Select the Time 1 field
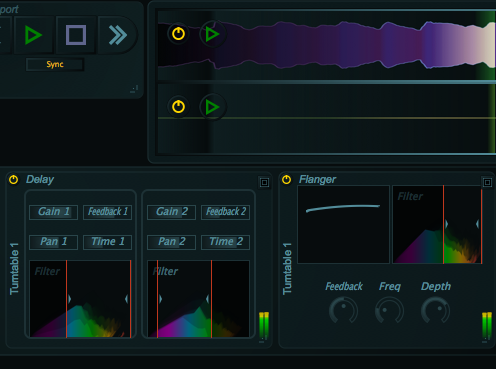496x369 pixels. pos(107,242)
